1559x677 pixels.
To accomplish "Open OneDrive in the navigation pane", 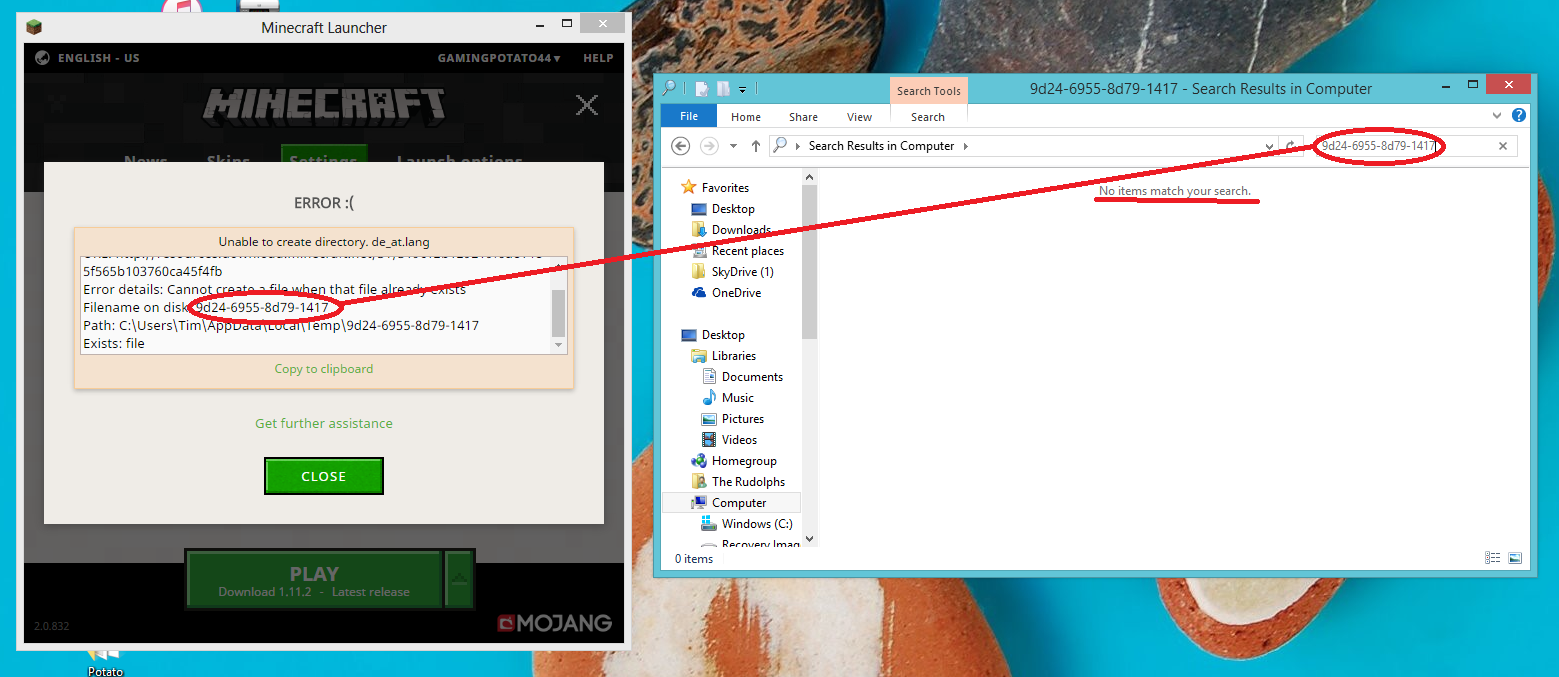I will pyautogui.click(x=725, y=293).
